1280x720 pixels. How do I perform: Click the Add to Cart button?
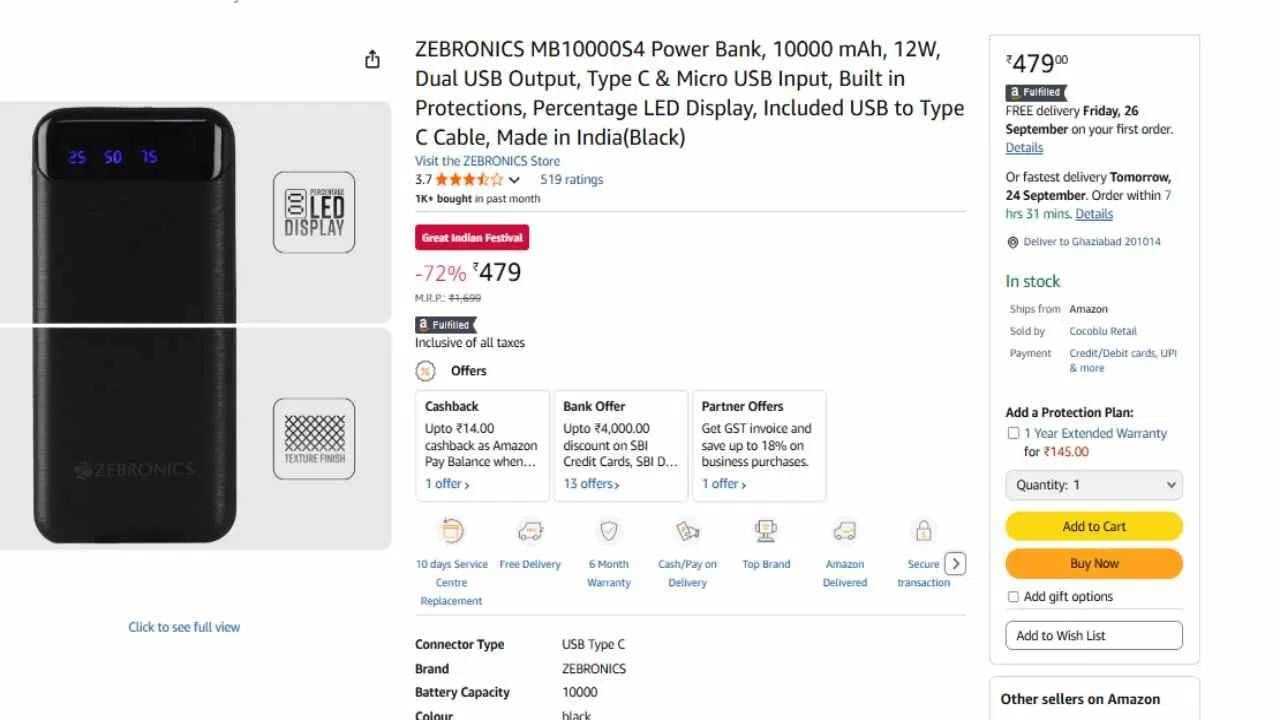click(1093, 526)
